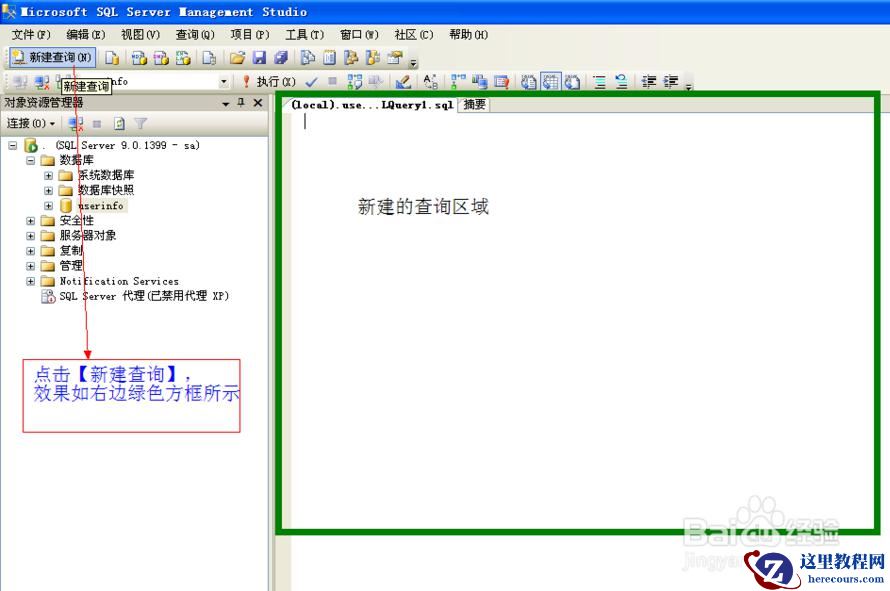Refresh the Object Explorer tree
The image size is (890, 591).
(x=119, y=124)
